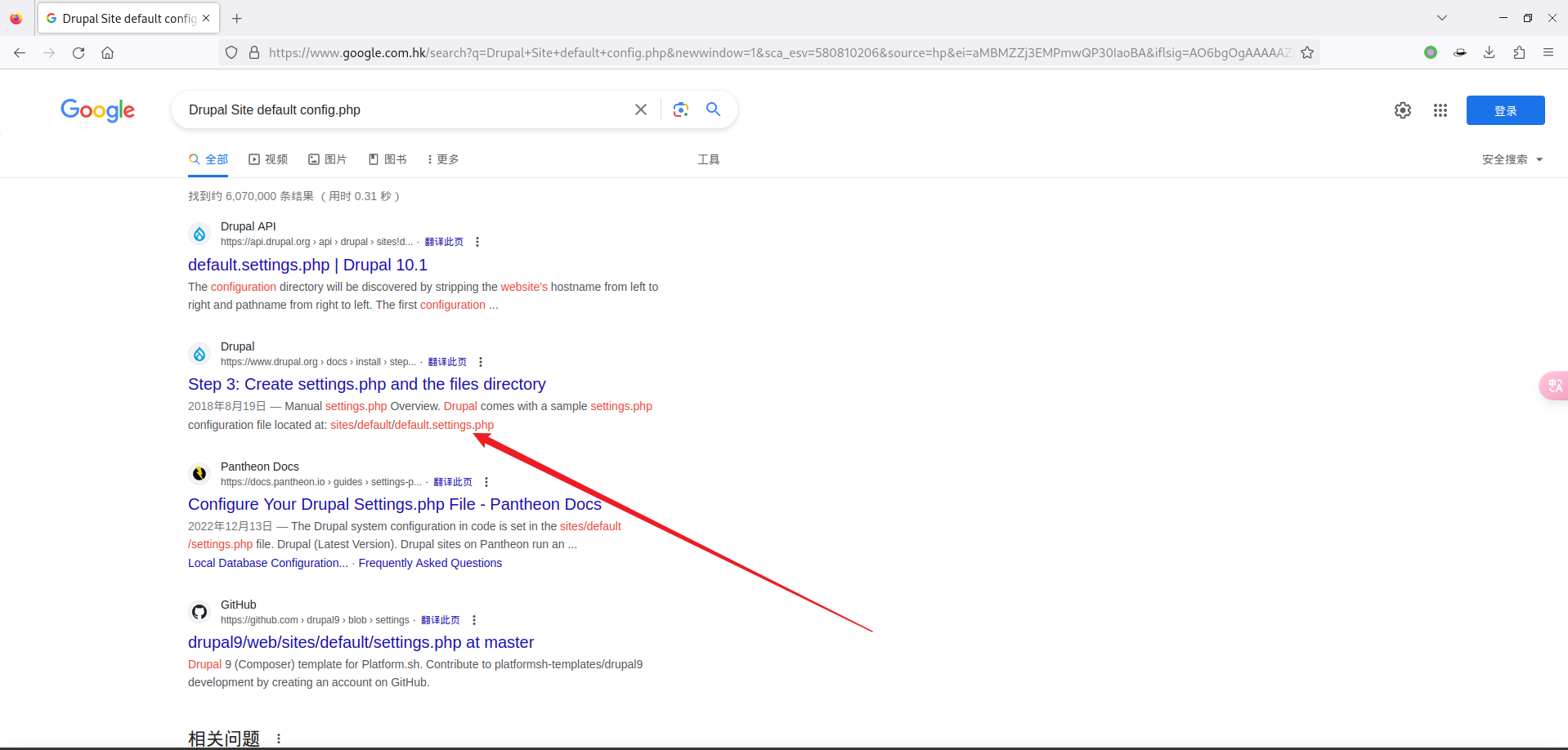Open drupal9/web/sites/default/settings.php GitHub result
1568x750 pixels.
click(x=361, y=642)
